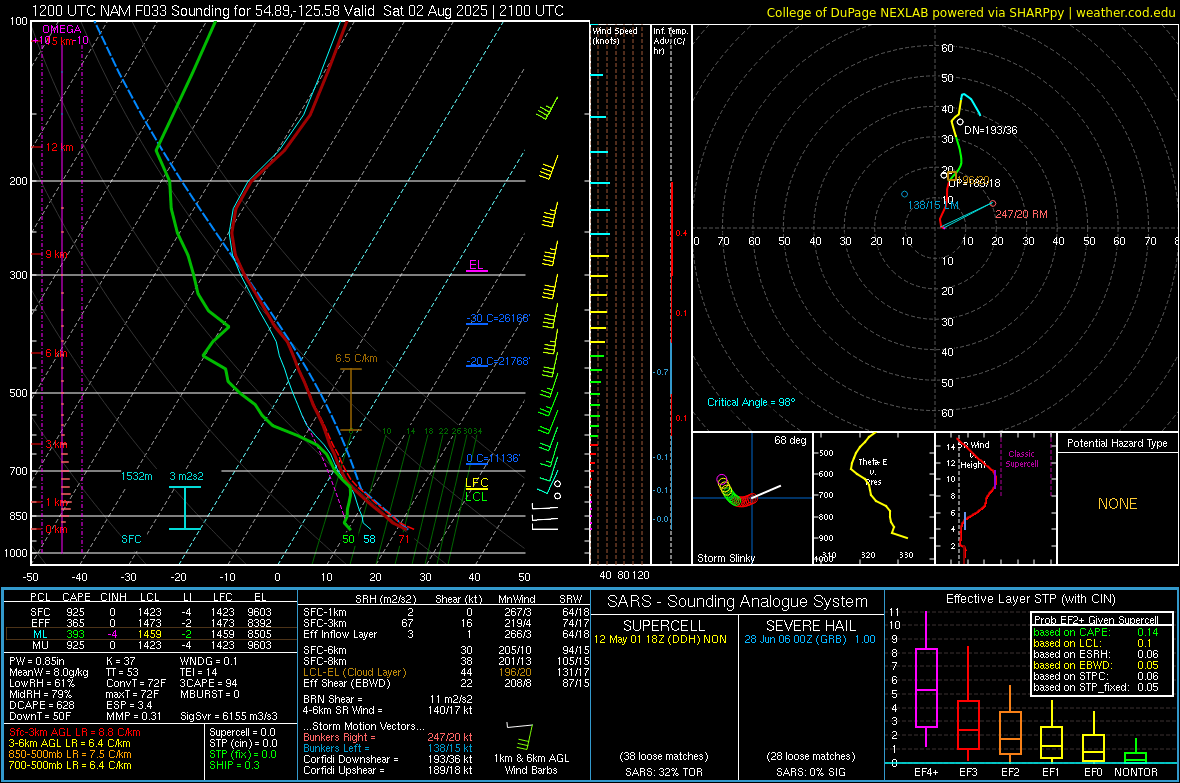Click the yellow LFC label on skew-T
1180x783 pixels.
tap(476, 483)
